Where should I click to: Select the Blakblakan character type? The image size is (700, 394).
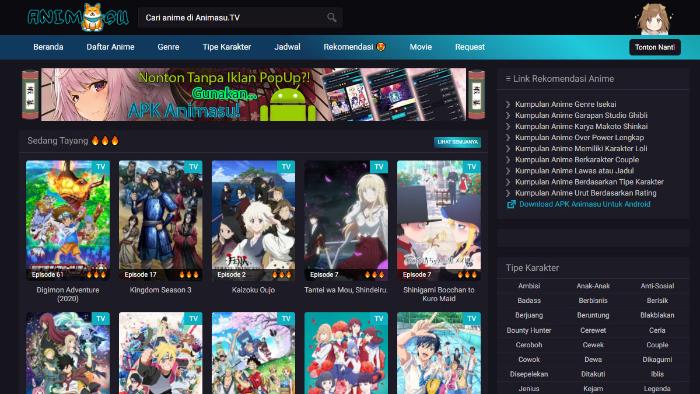[x=657, y=315]
